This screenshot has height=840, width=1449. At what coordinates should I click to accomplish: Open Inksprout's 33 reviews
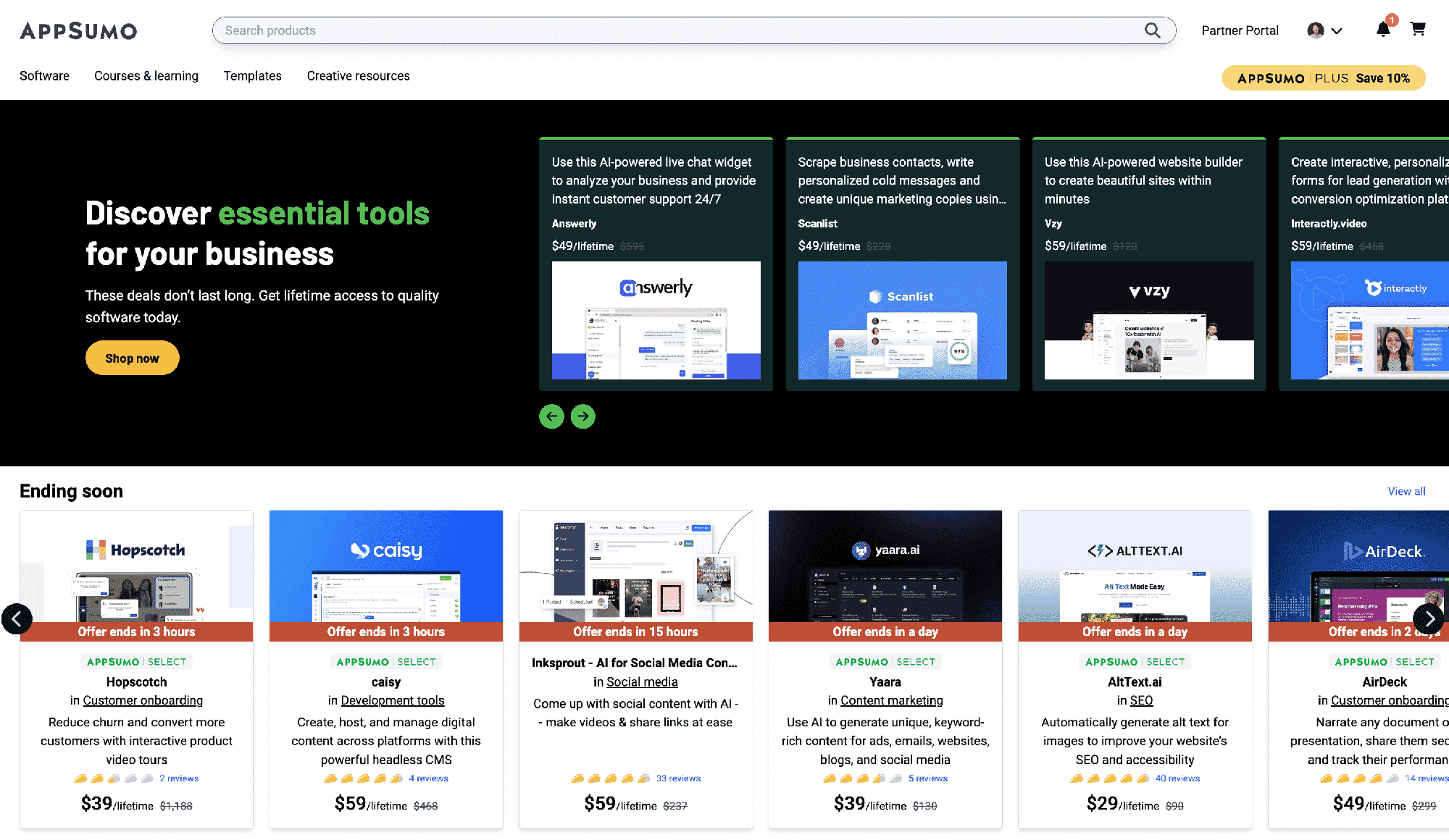coord(678,778)
